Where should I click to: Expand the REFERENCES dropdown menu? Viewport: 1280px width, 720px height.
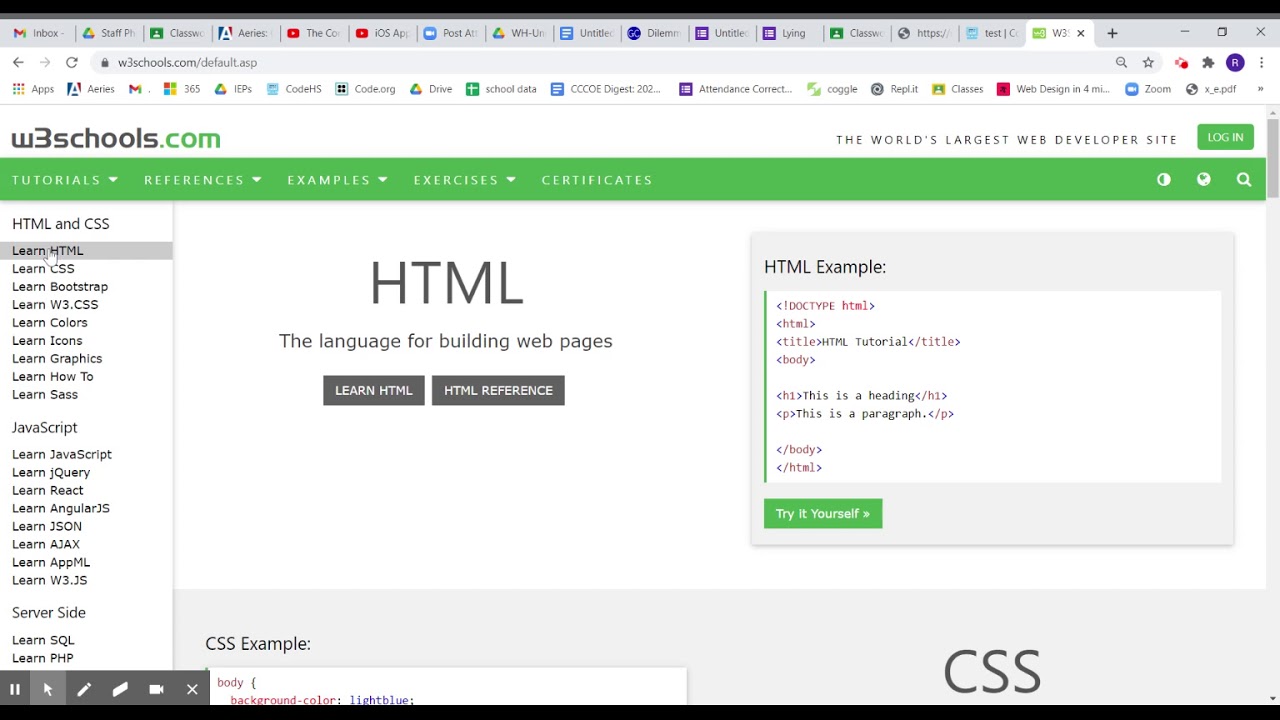point(203,180)
